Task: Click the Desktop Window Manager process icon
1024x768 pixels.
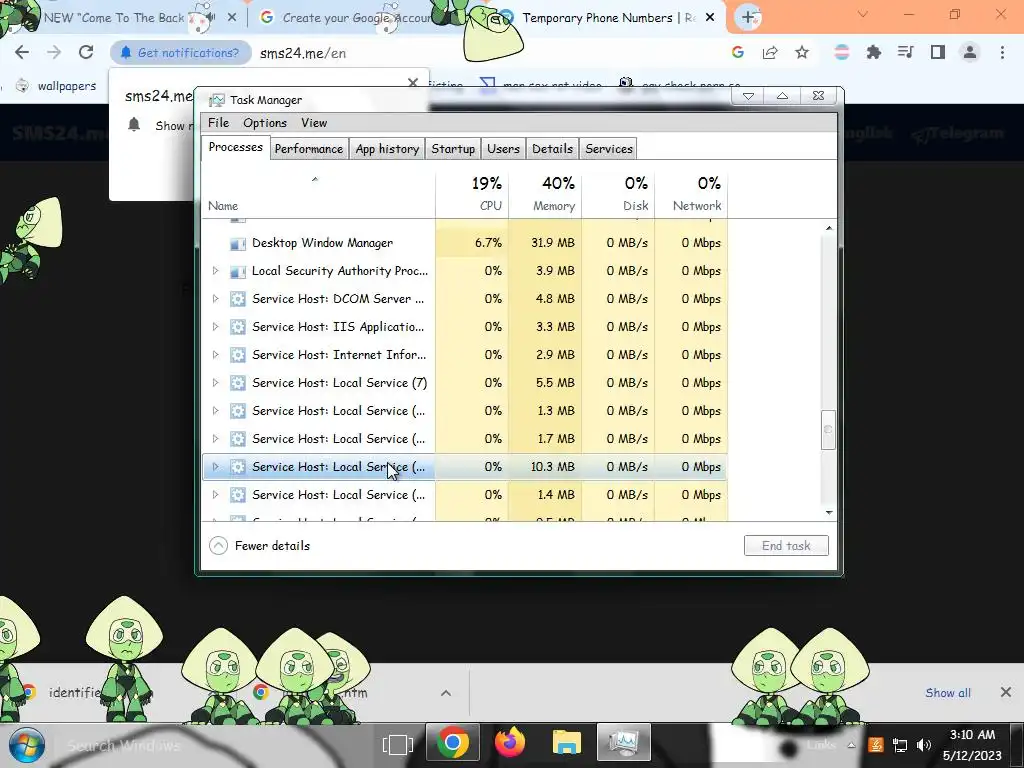Action: [238, 244]
